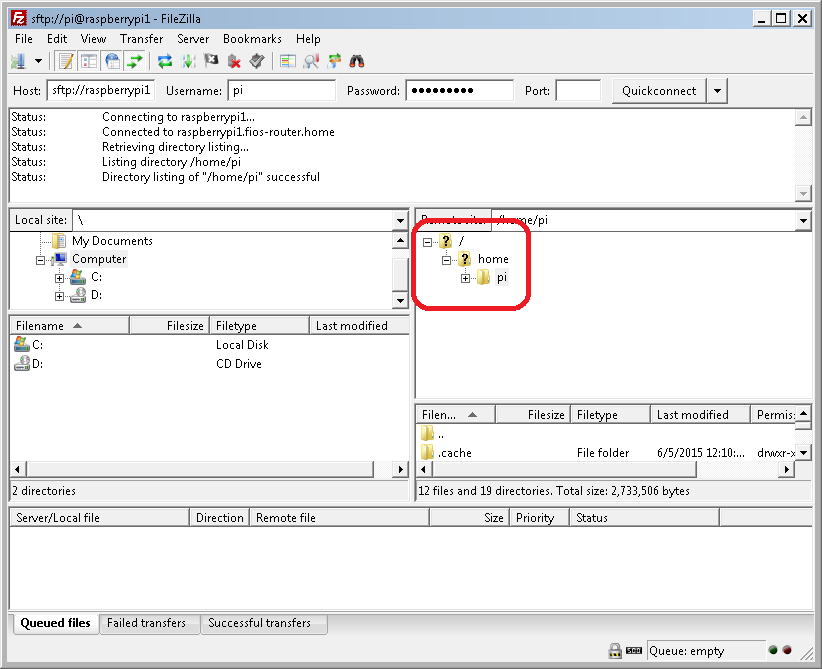Open the filename filters magnifier icon
The image size is (822, 669).
311,61
